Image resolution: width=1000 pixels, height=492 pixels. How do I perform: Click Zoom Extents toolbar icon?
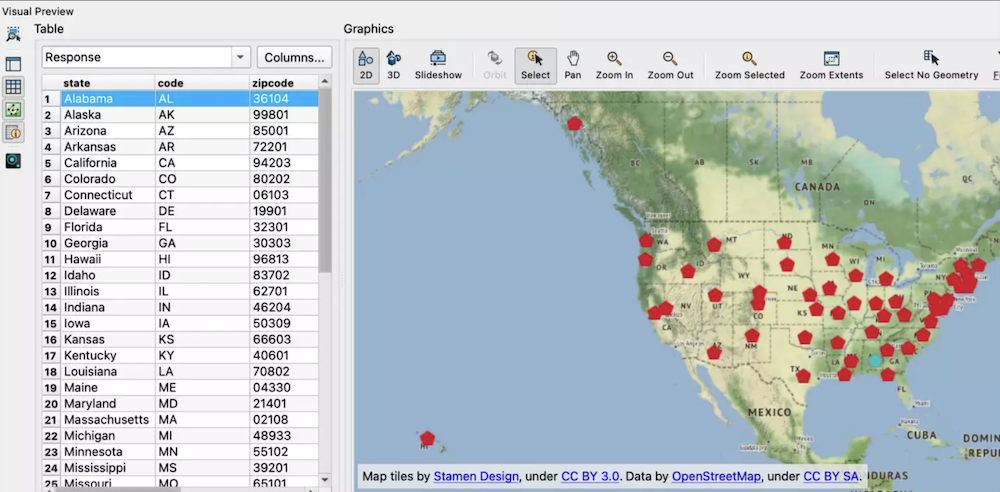click(831, 65)
